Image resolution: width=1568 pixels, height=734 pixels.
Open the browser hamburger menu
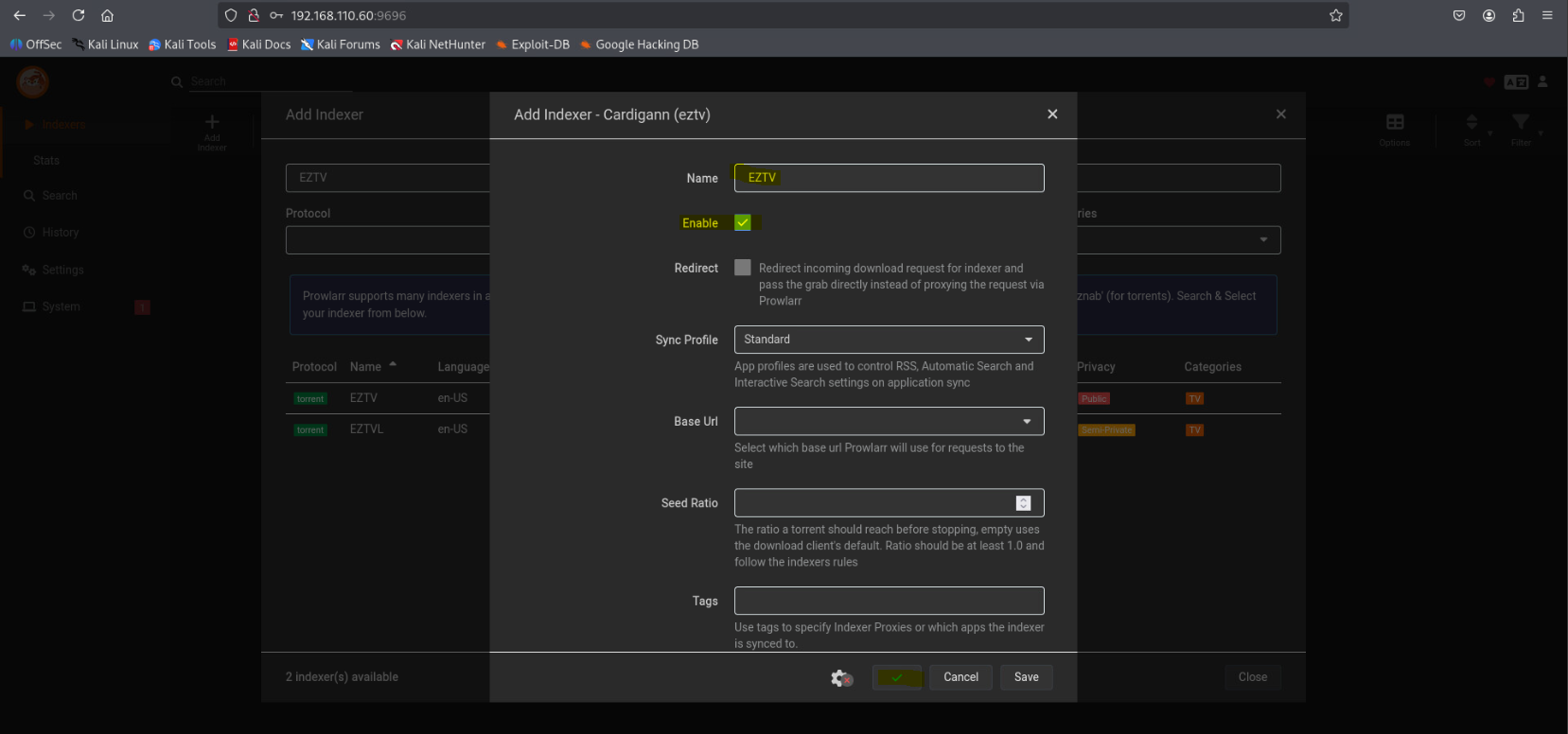tap(1547, 15)
